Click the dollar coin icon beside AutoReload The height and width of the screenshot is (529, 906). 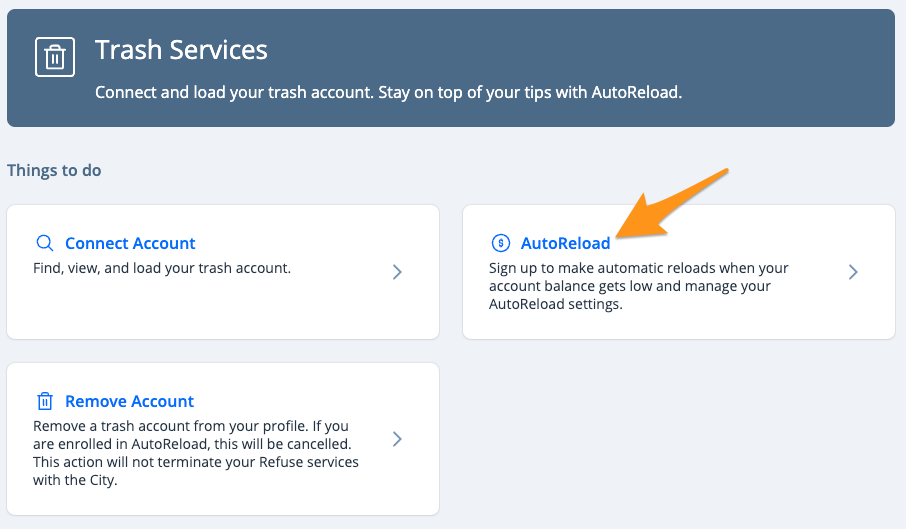point(500,243)
